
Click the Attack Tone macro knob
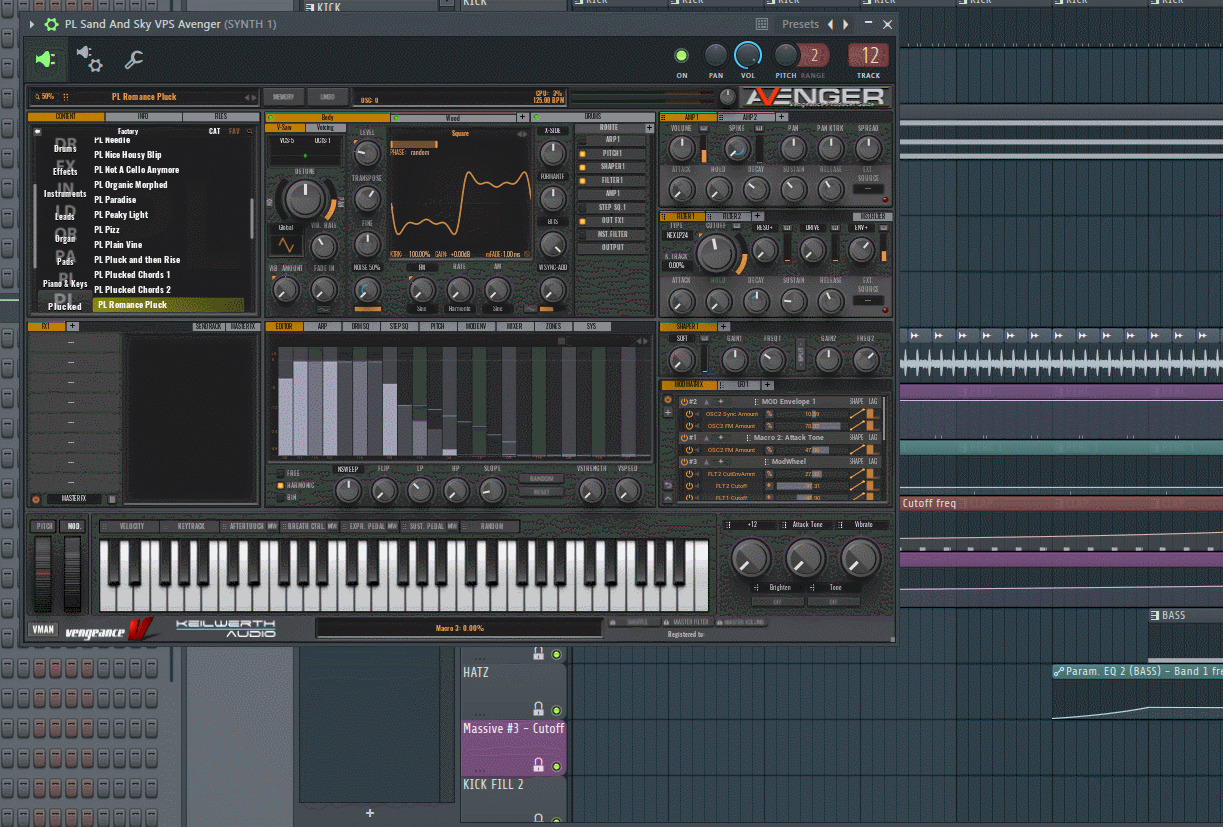(x=805, y=557)
